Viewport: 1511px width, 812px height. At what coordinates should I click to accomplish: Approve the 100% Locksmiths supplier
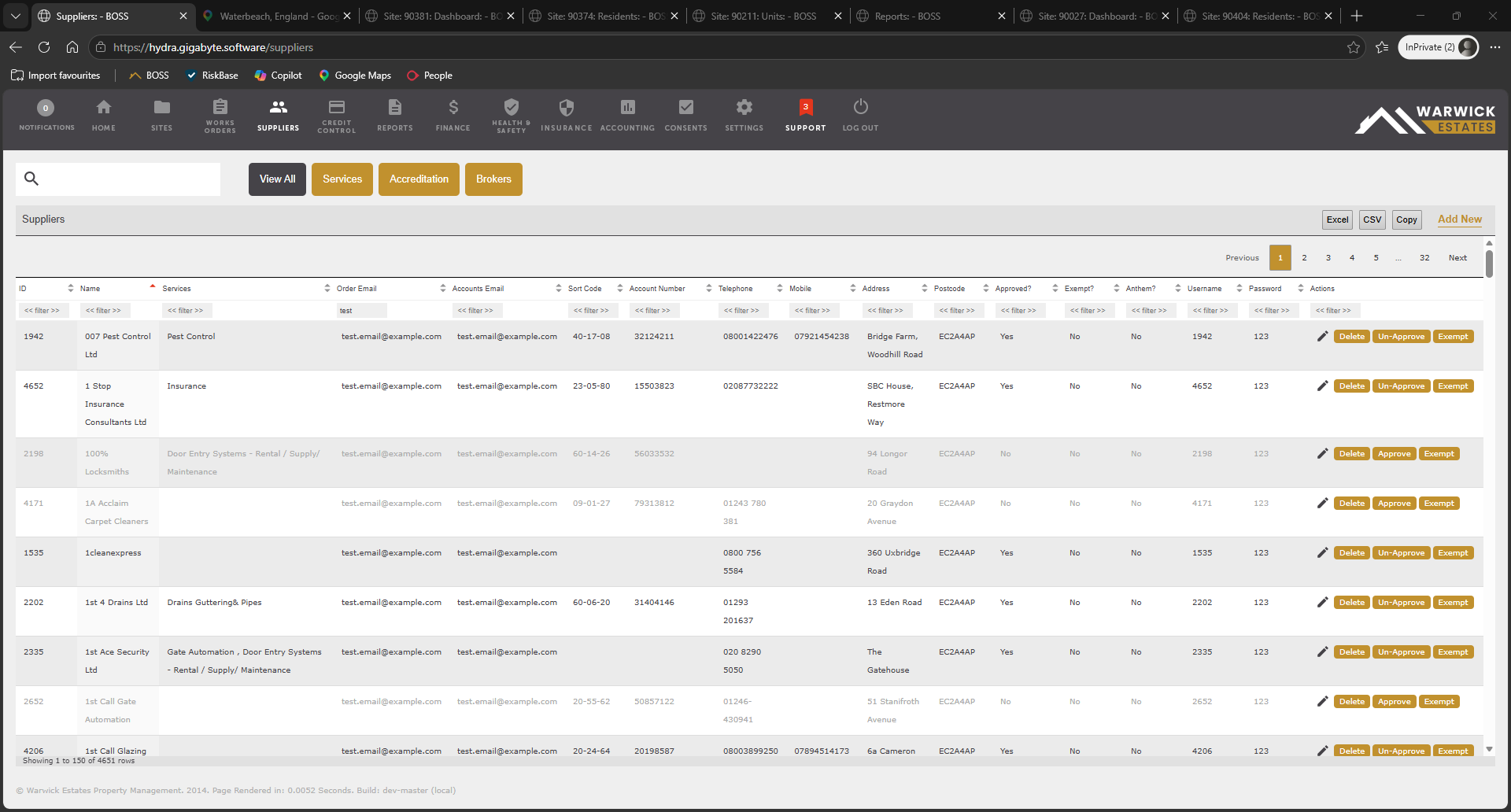[x=1394, y=453]
